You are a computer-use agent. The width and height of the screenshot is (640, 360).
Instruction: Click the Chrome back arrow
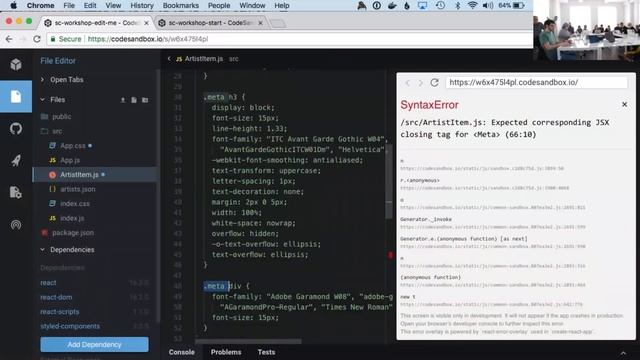pyautogui.click(x=9, y=39)
